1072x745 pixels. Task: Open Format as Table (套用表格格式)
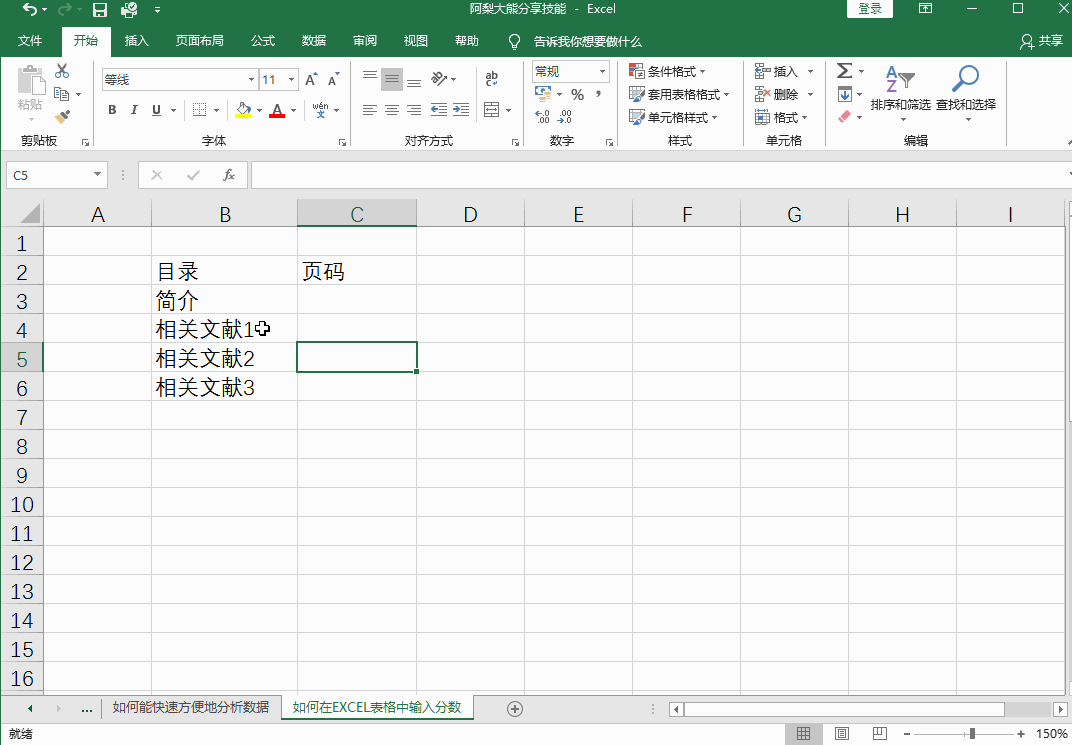(x=680, y=94)
